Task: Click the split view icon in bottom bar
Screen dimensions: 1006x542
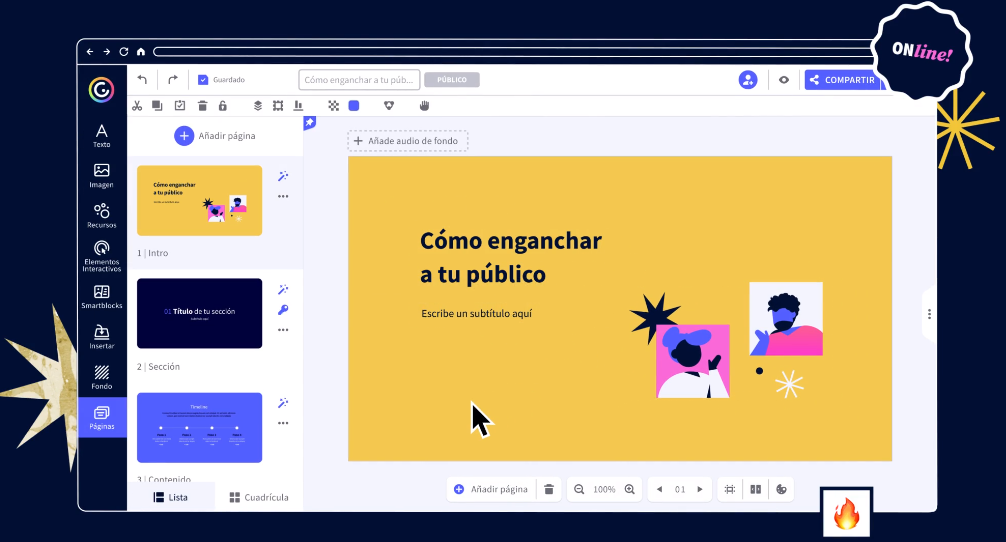Action: (756, 489)
